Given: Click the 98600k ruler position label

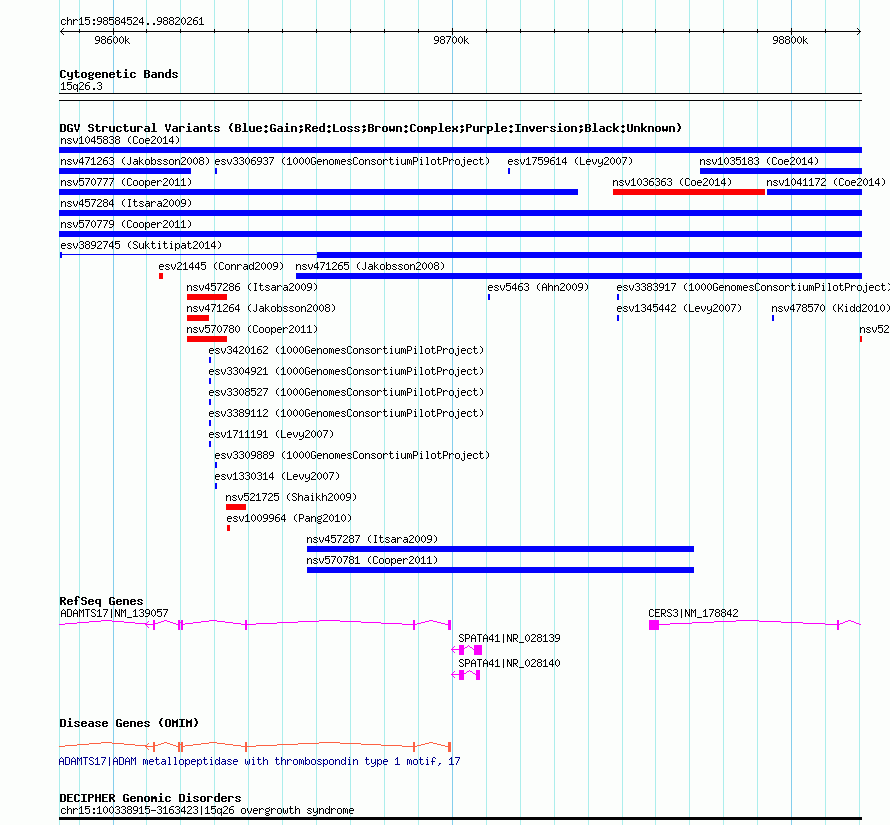Looking at the screenshot, I should tap(112, 40).
